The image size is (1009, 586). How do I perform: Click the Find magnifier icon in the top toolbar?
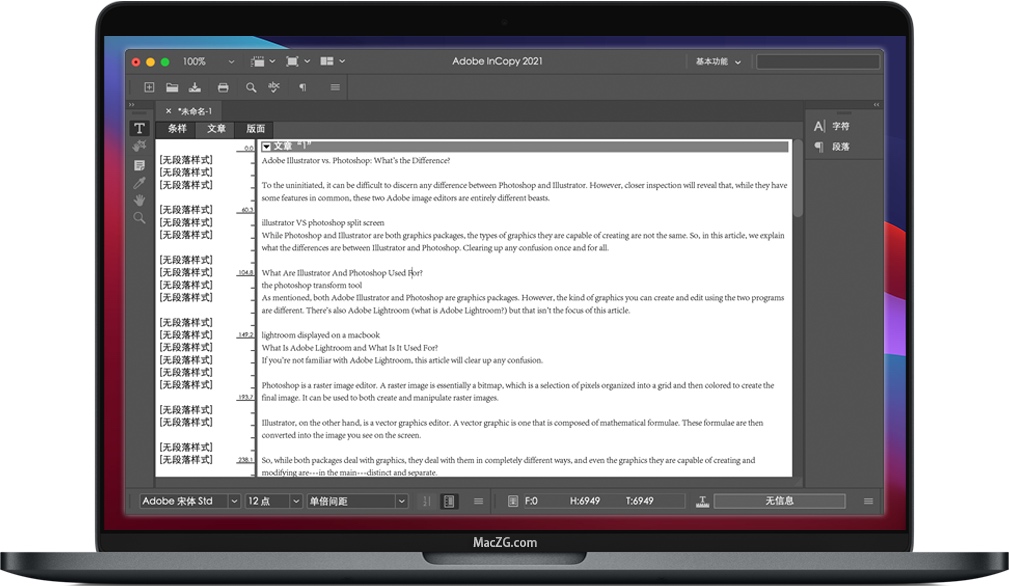(251, 87)
